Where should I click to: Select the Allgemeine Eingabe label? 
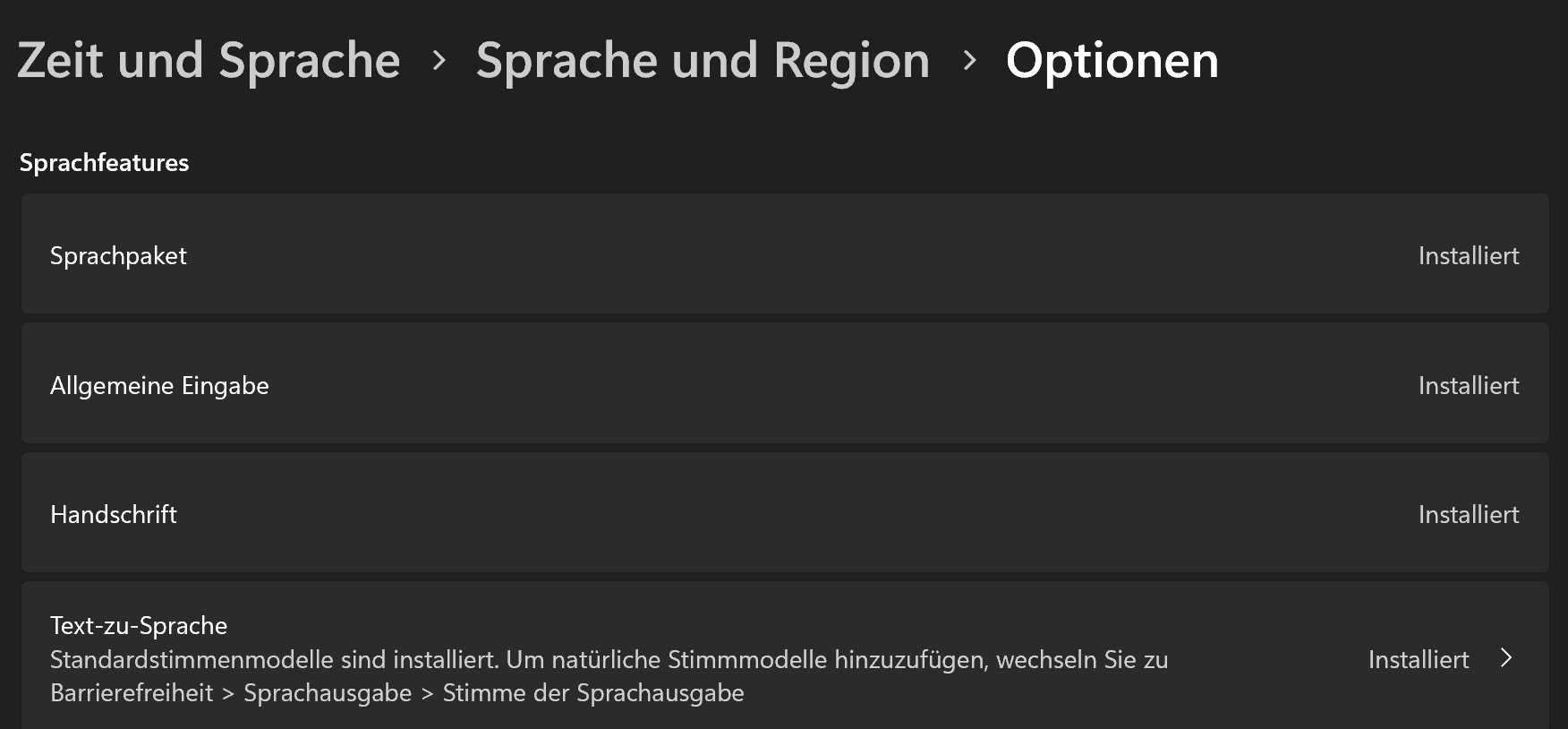(x=159, y=386)
